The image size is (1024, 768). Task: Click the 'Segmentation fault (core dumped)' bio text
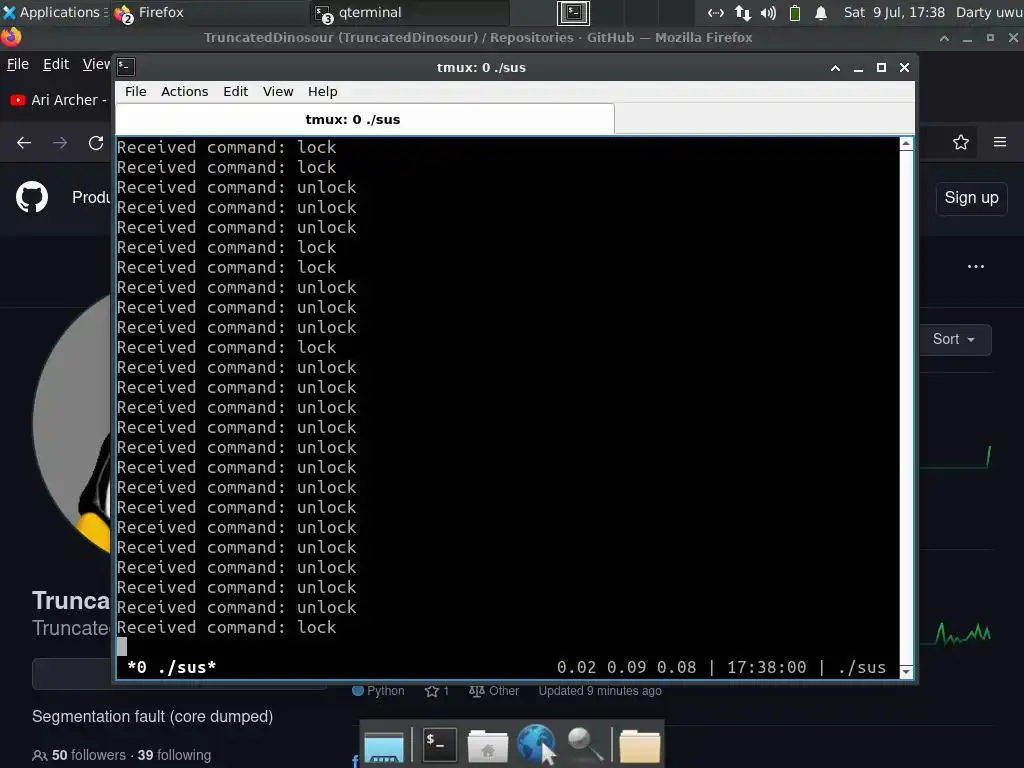[152, 716]
